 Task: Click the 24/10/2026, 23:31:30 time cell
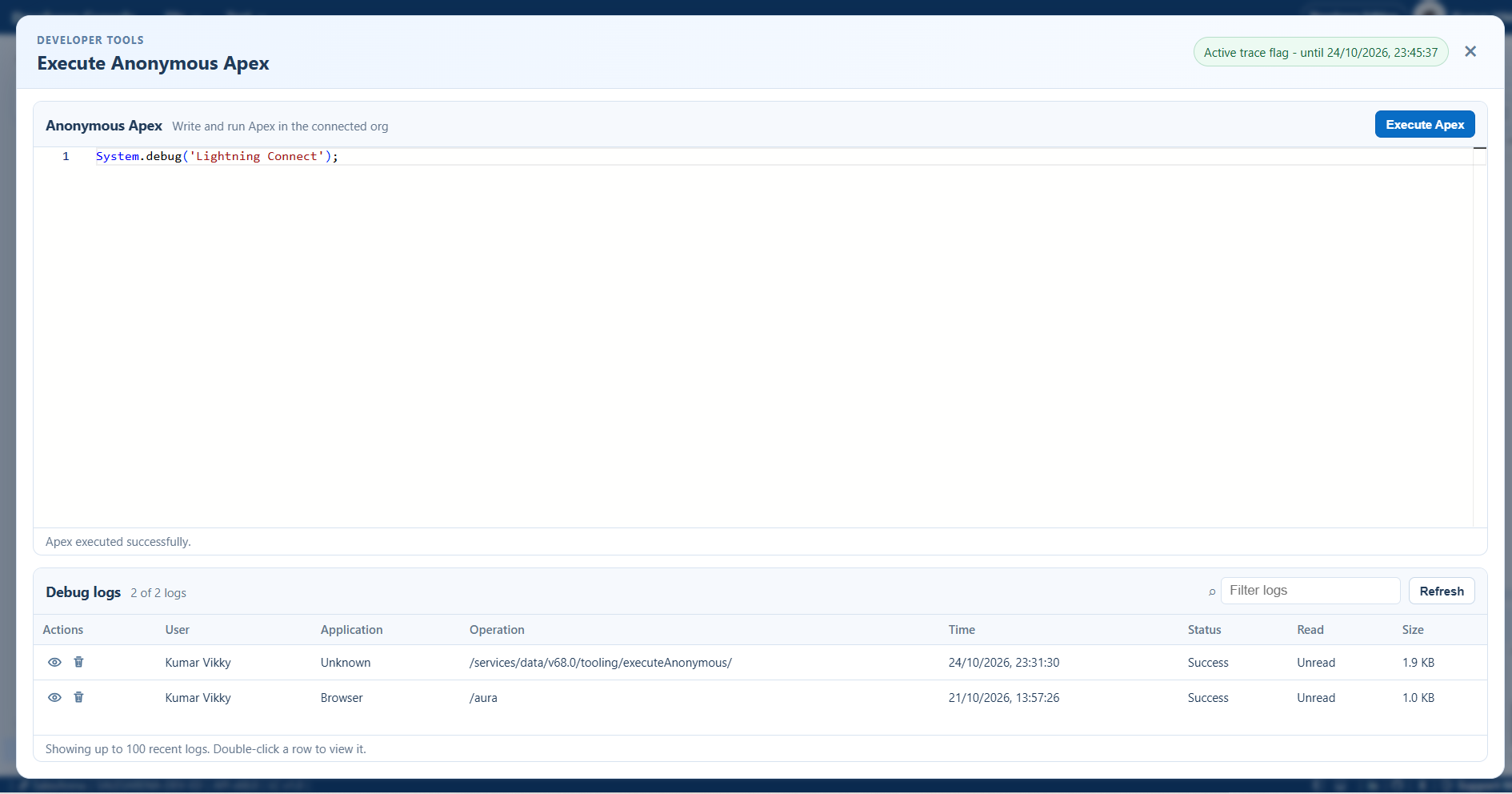click(1004, 663)
